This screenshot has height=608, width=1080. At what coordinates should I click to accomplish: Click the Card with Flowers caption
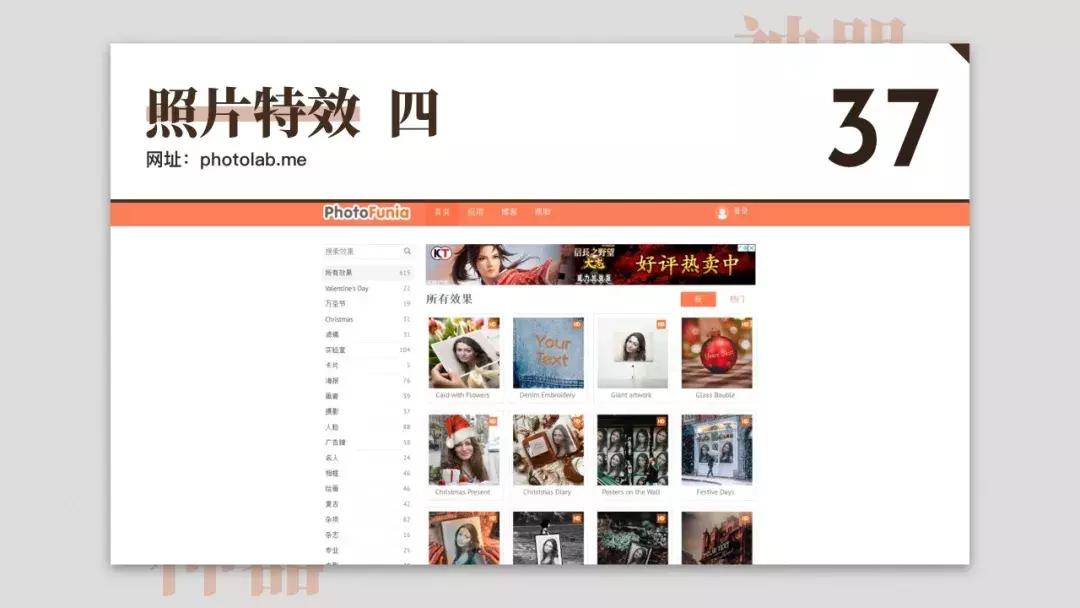(x=462, y=395)
